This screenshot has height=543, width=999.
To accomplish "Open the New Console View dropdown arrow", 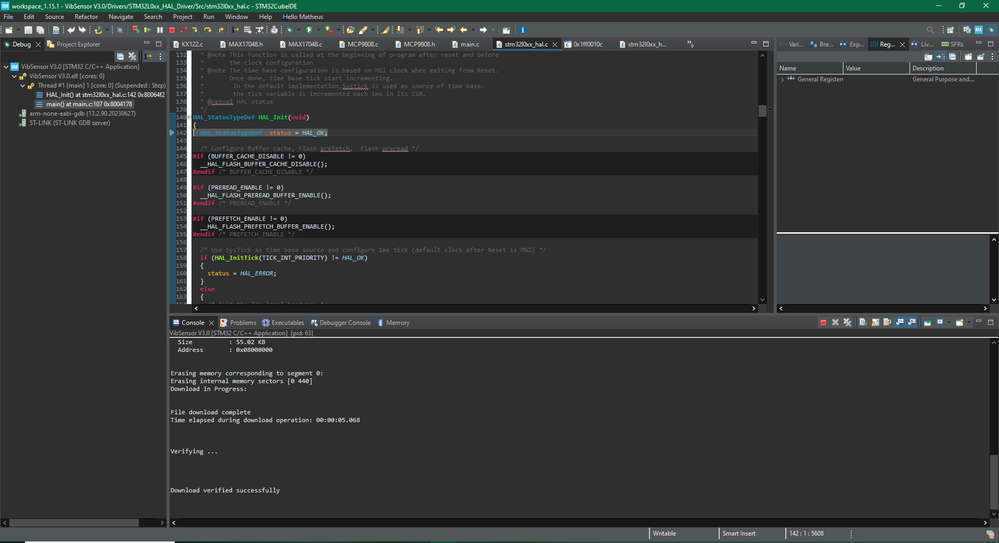I will tap(969, 322).
